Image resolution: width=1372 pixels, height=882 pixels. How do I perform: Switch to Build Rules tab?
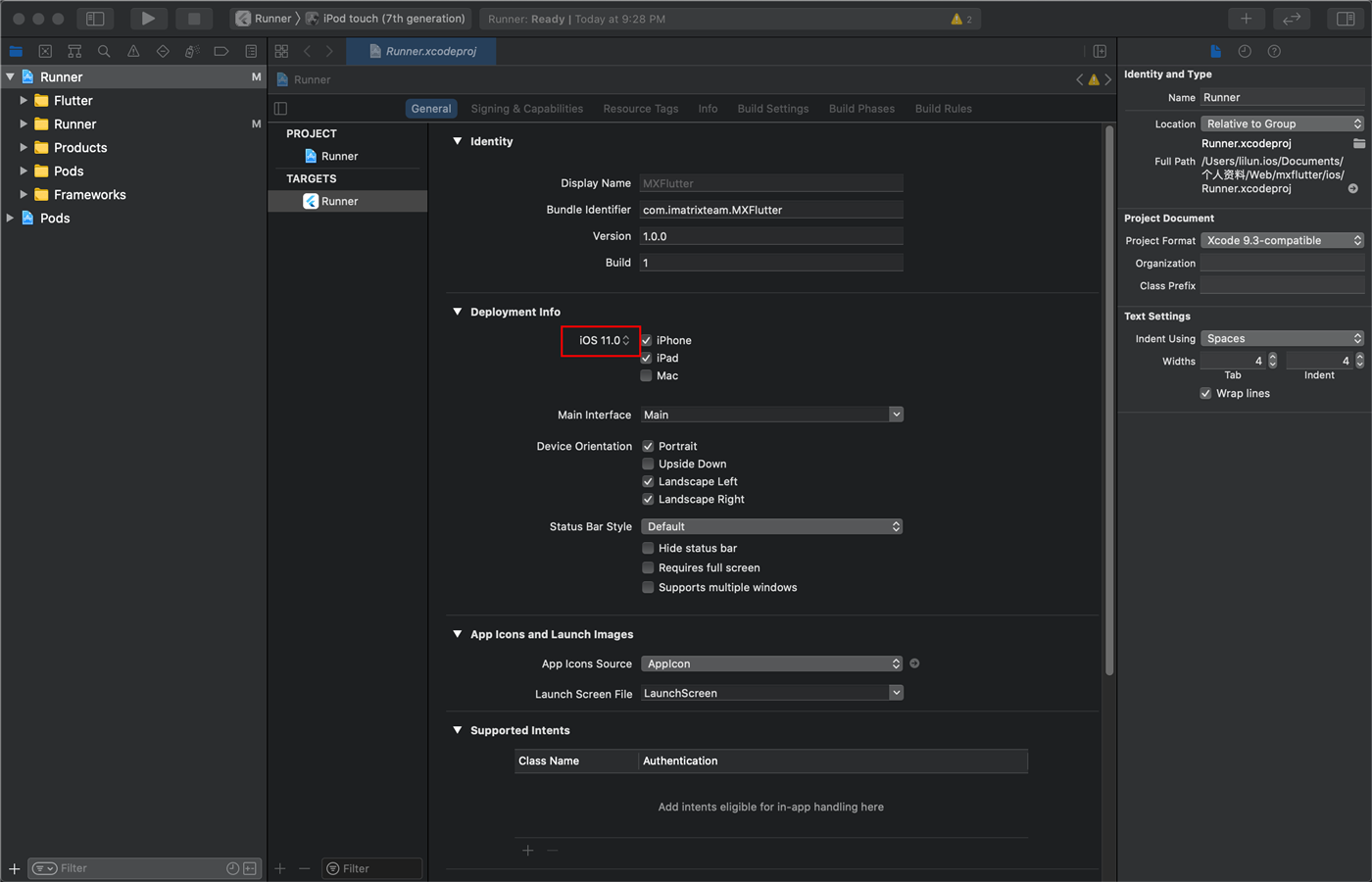[x=944, y=109]
